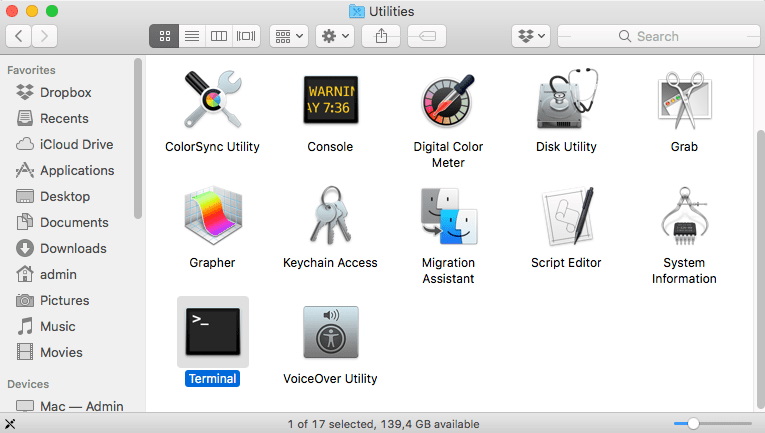Click the sidebar scrollbar
This screenshot has height=433, width=765.
click(138, 138)
